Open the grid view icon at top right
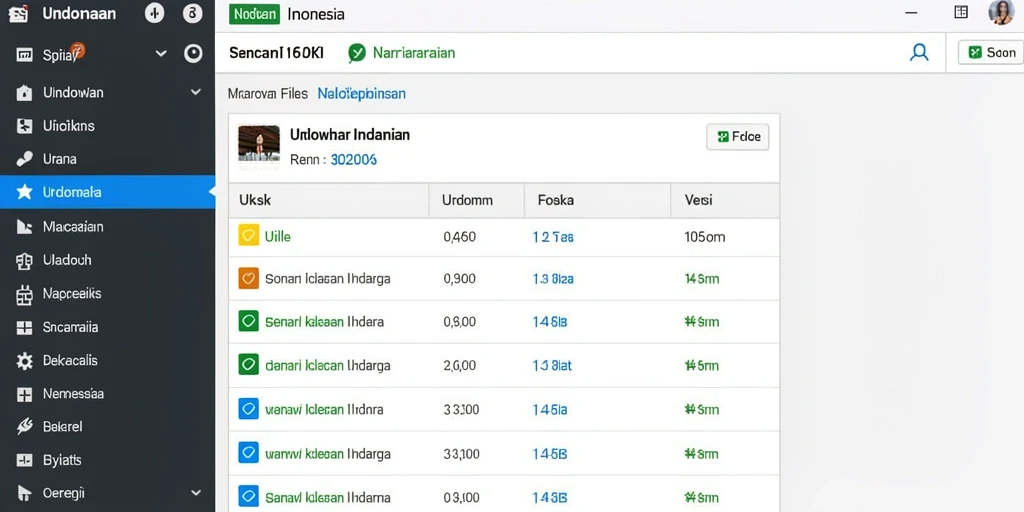The width and height of the screenshot is (1024, 512). pyautogui.click(x=961, y=12)
